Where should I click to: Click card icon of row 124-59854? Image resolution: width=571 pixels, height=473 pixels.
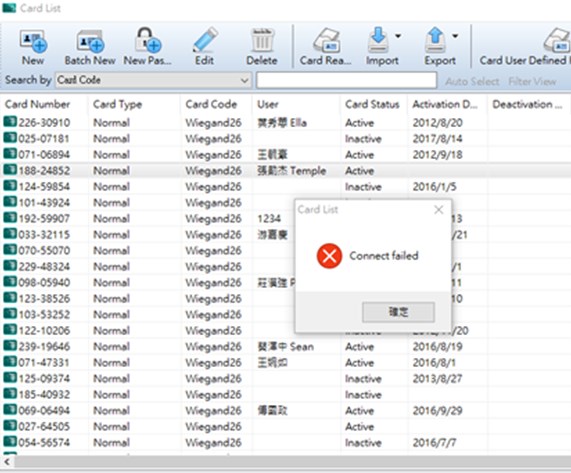(10, 185)
